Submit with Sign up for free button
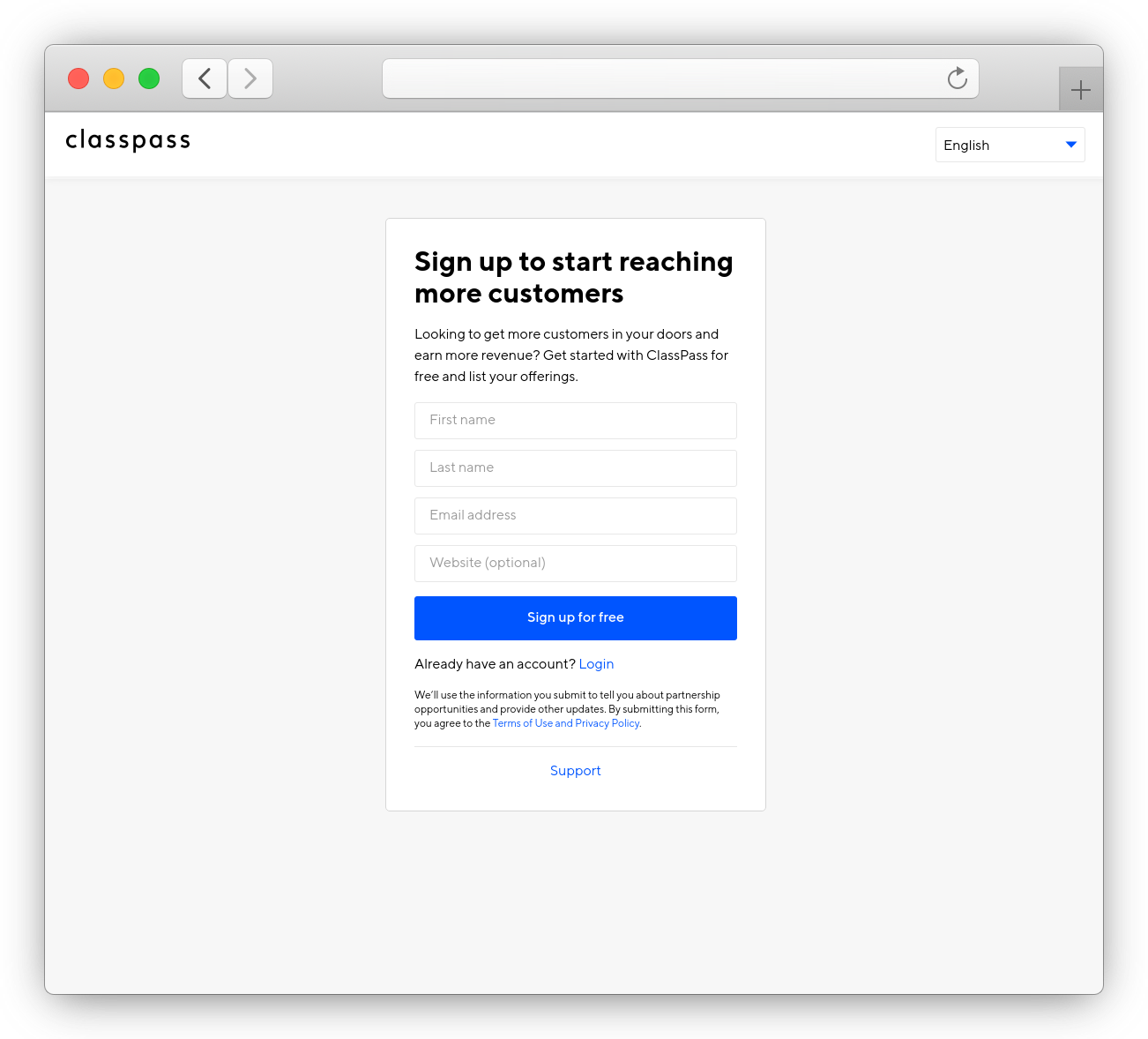1148x1039 pixels. (576, 618)
